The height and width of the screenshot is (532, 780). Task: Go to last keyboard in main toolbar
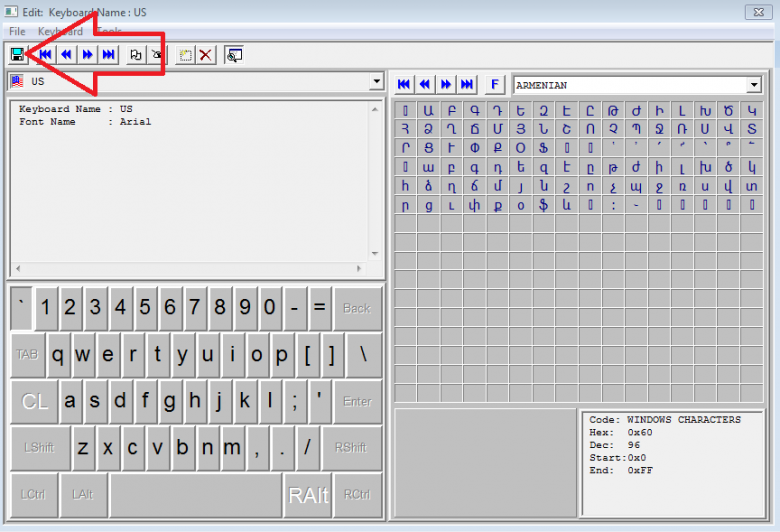point(109,54)
